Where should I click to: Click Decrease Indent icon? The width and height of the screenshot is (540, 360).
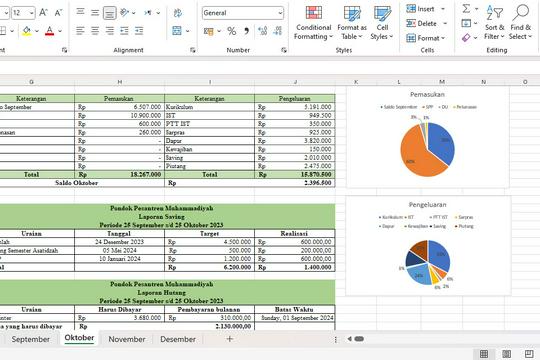click(124, 31)
